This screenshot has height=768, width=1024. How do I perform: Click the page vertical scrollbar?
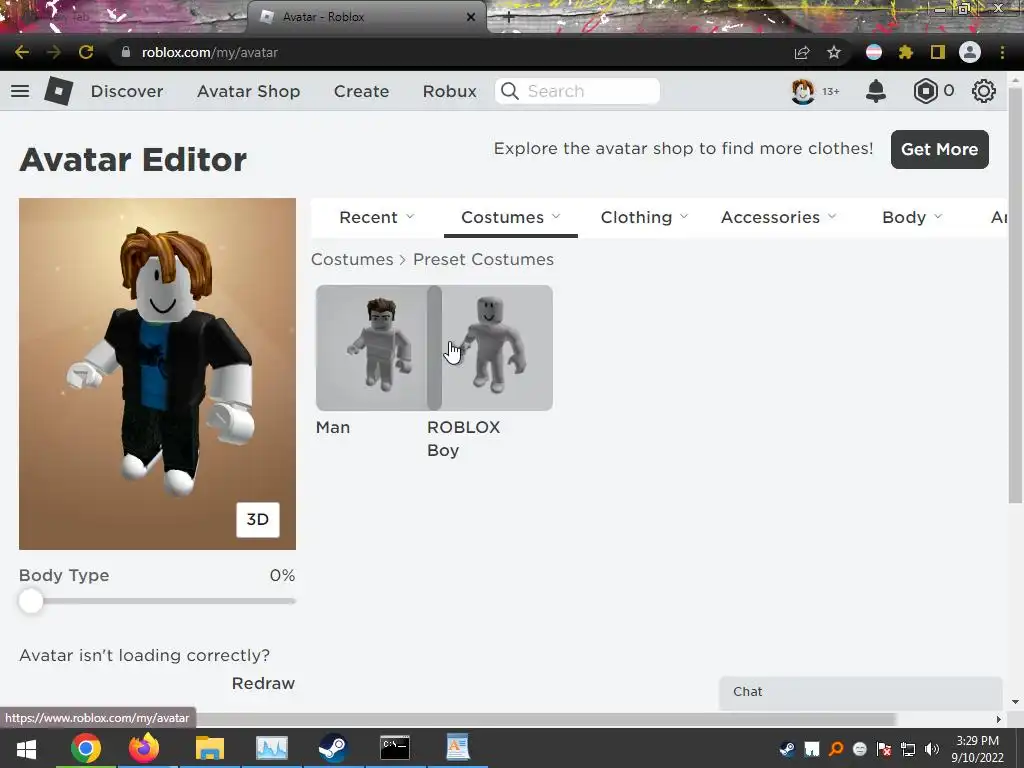[1015, 295]
